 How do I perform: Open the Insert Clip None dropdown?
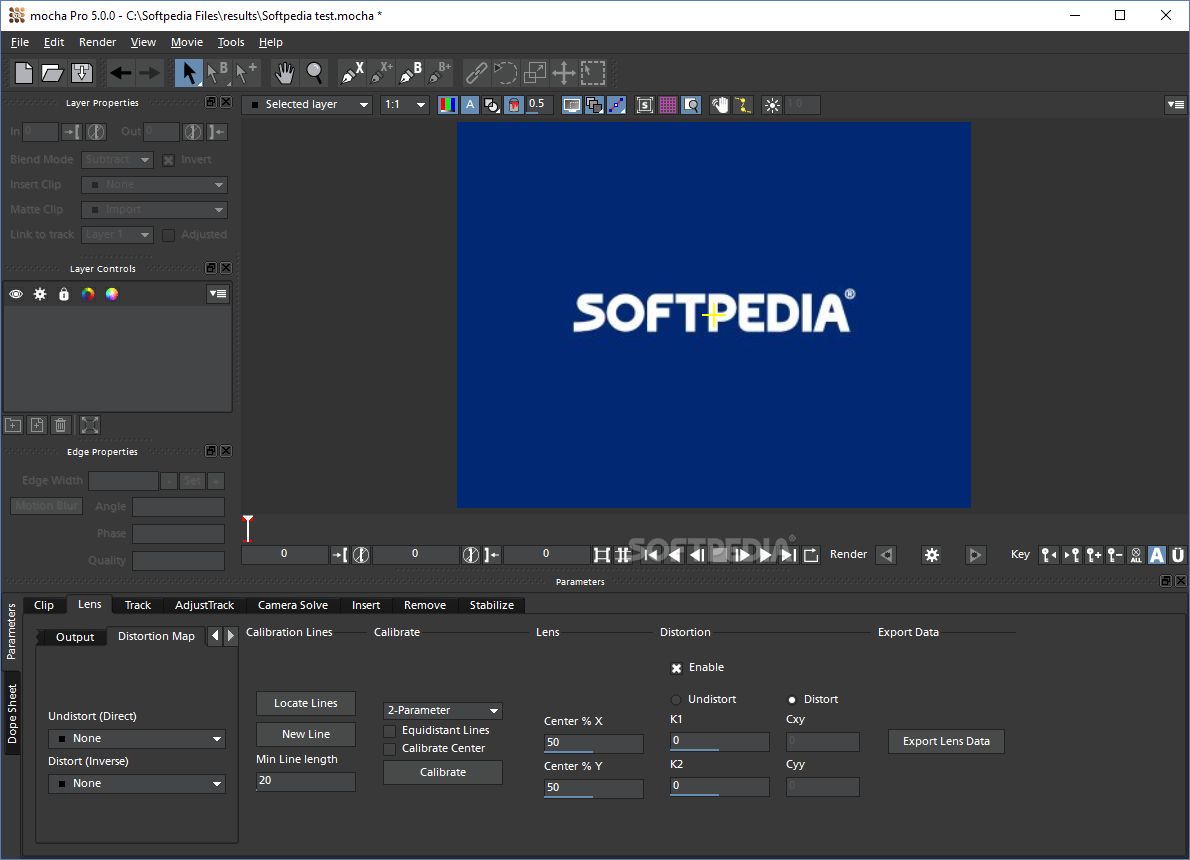coord(154,184)
